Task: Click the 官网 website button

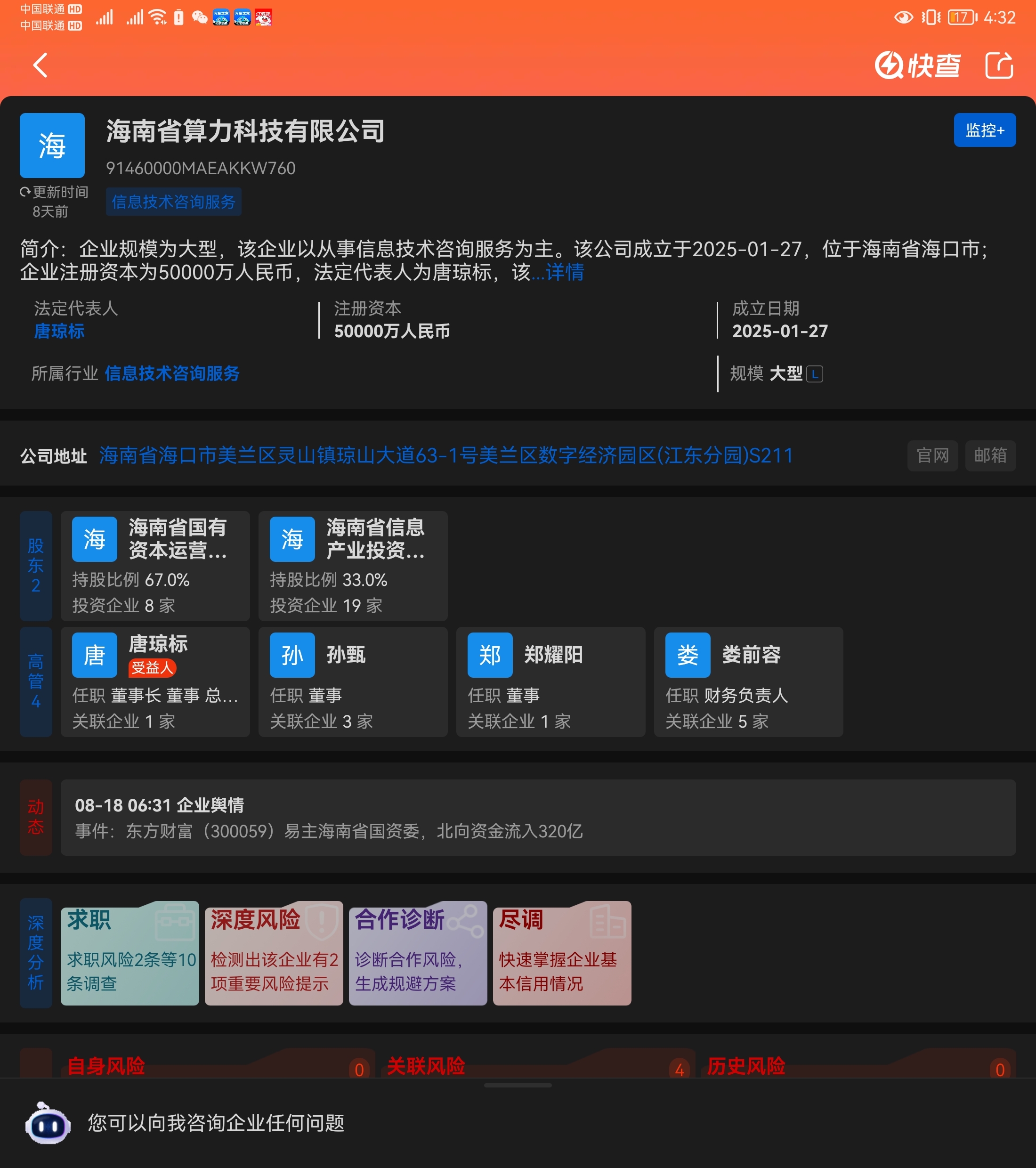Action: click(932, 455)
